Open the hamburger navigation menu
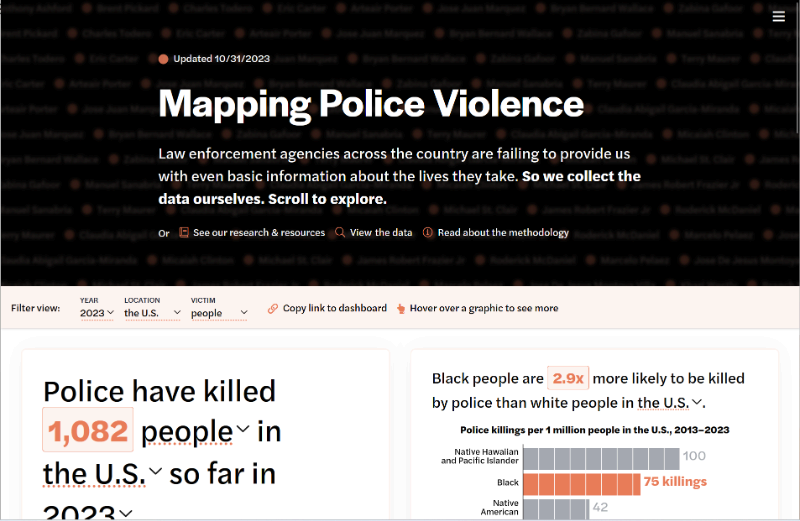The height and width of the screenshot is (521, 800). pos(779,16)
